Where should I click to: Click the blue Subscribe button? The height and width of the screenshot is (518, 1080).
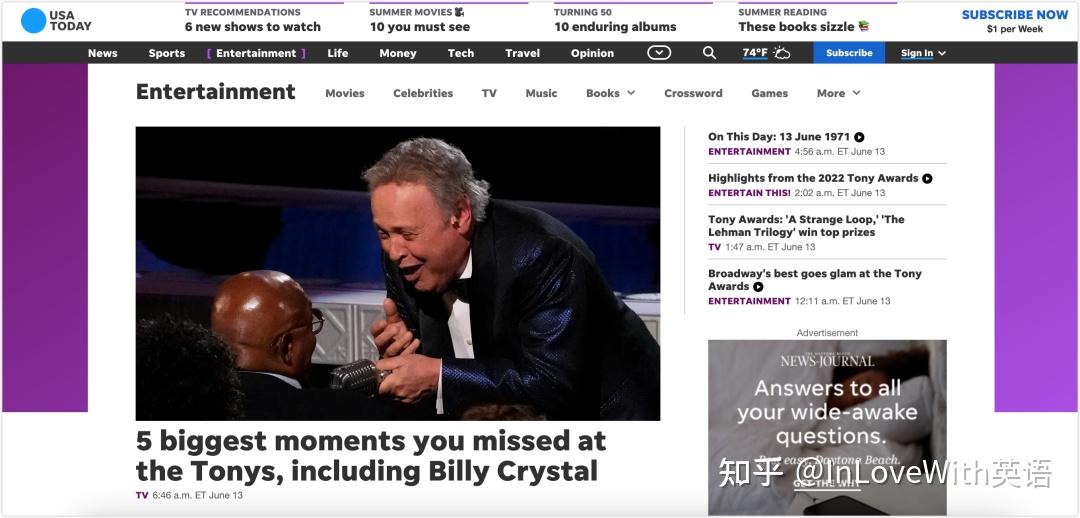click(849, 53)
